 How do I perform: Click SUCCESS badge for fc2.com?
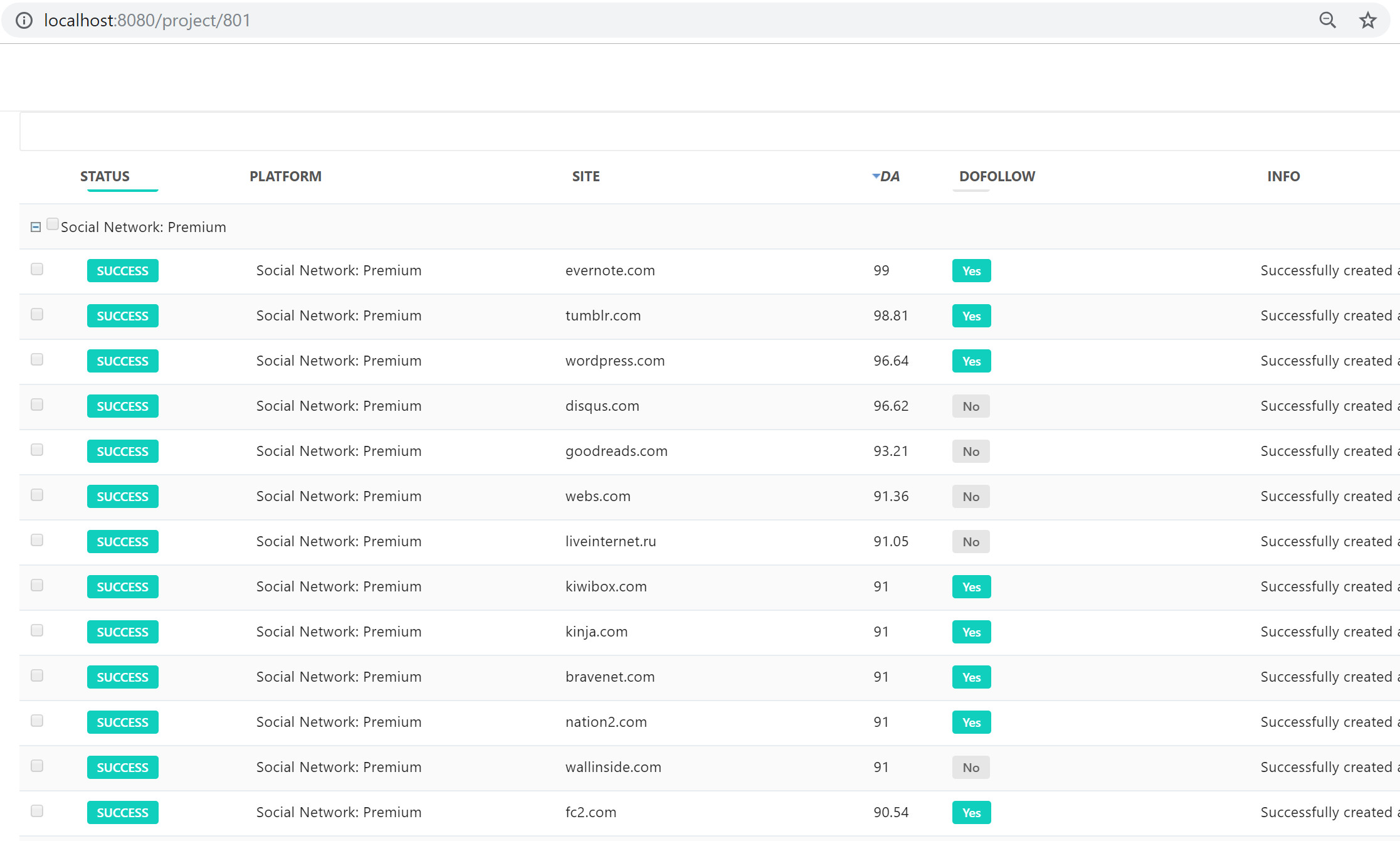(x=123, y=813)
